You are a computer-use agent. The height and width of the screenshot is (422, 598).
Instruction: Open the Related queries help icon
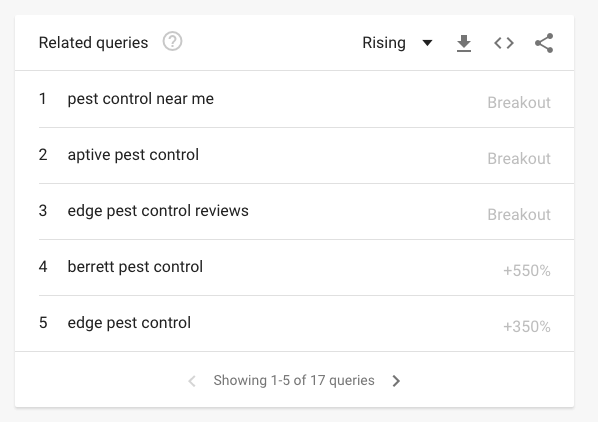click(x=172, y=42)
